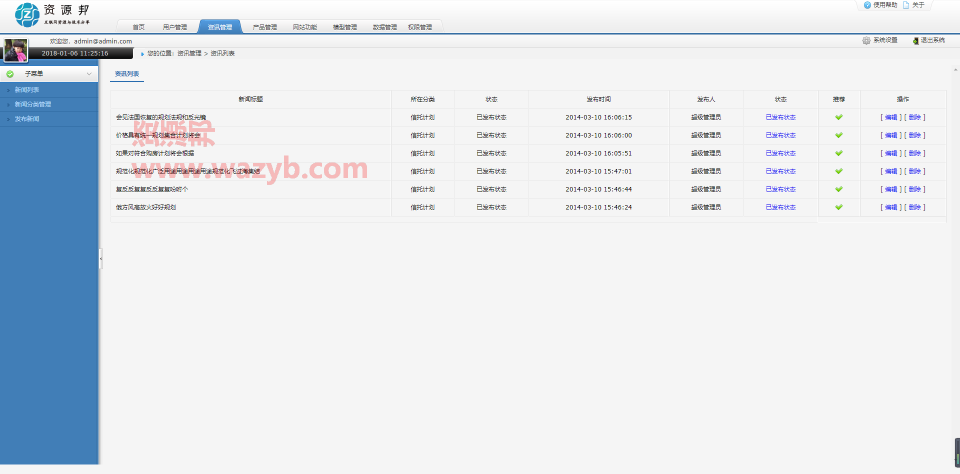Click blue 已发布状态 link in 15:46:24 row
960x474 pixels.
point(781,207)
